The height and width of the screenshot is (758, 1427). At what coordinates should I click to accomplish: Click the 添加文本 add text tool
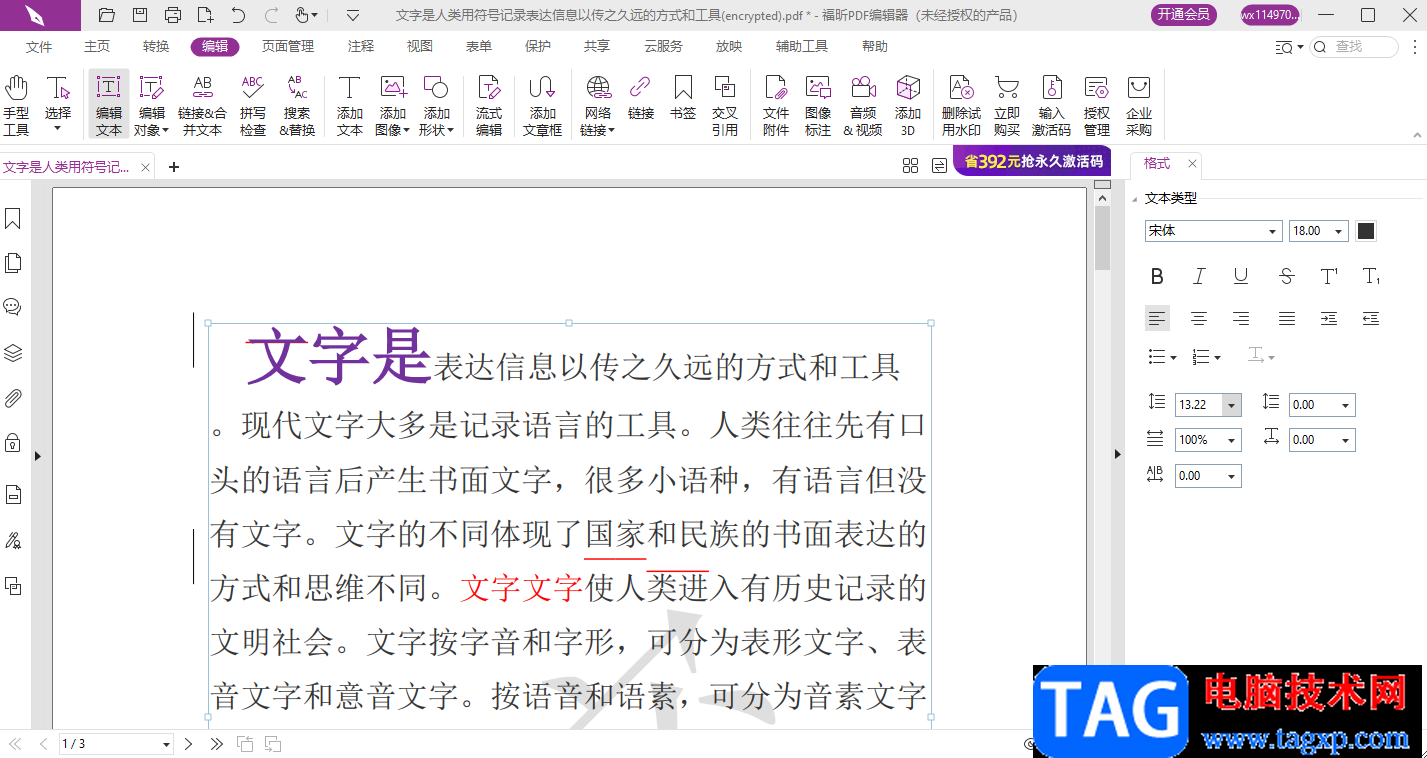tap(349, 105)
